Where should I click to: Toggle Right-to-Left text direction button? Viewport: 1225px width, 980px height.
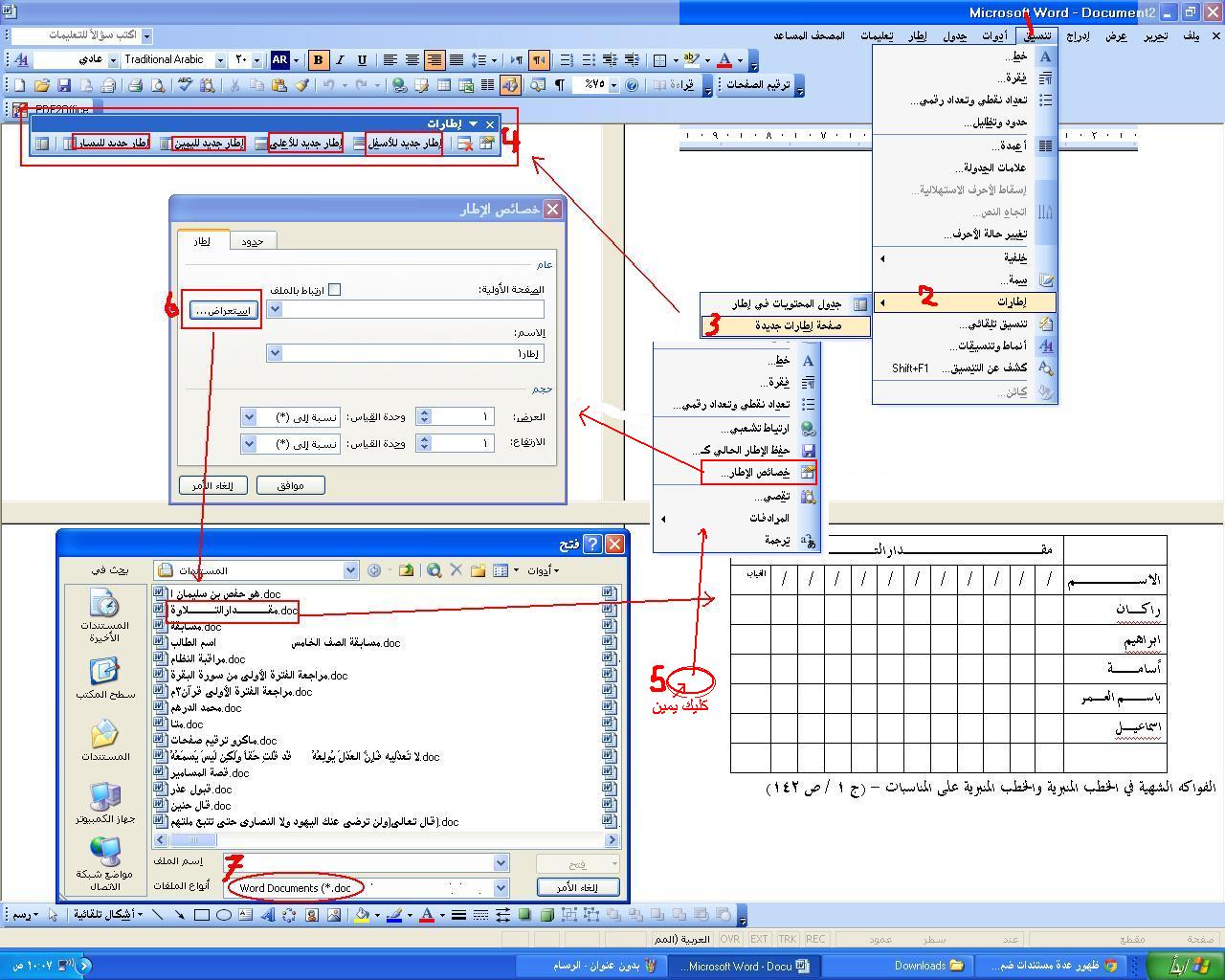[x=539, y=59]
